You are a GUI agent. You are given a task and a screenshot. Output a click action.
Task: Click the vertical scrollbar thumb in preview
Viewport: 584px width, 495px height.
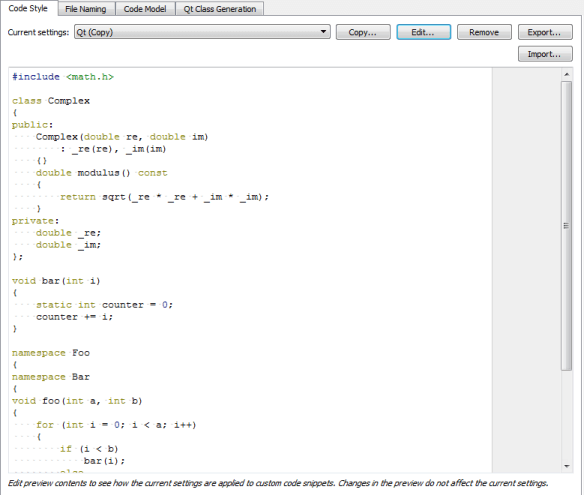coord(566,226)
